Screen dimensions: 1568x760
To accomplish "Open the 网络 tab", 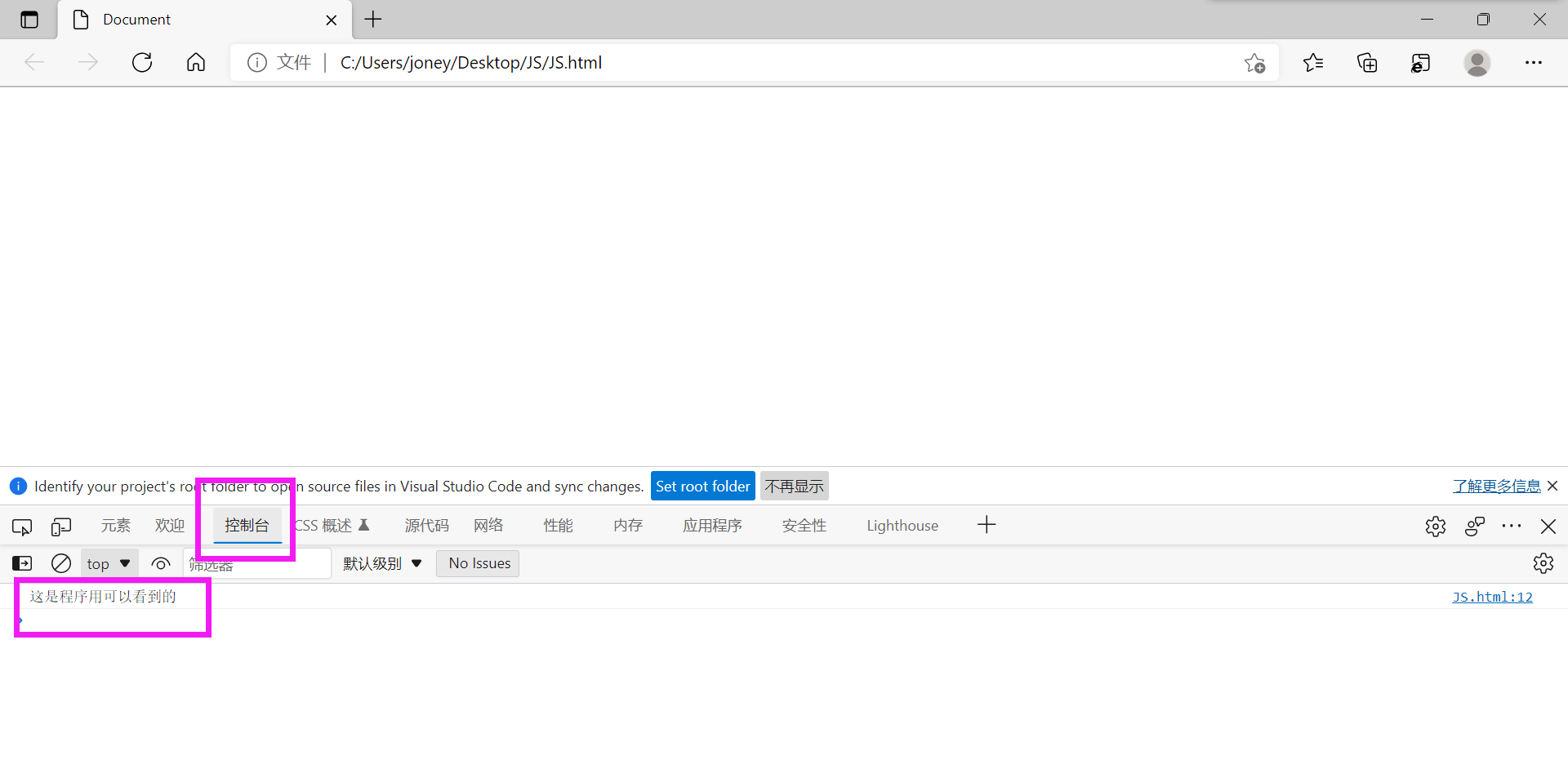I will tap(488, 526).
